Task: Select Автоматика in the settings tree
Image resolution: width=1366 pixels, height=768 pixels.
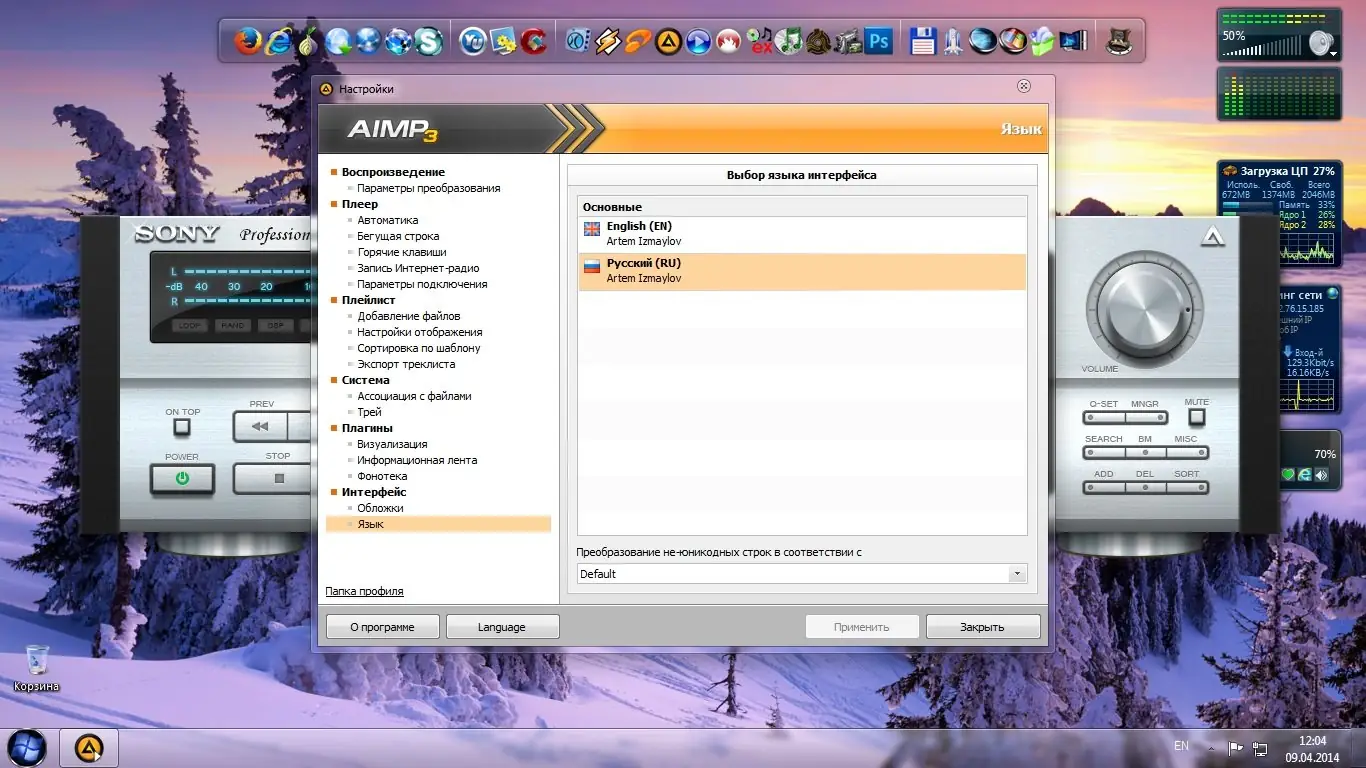Action: [388, 220]
